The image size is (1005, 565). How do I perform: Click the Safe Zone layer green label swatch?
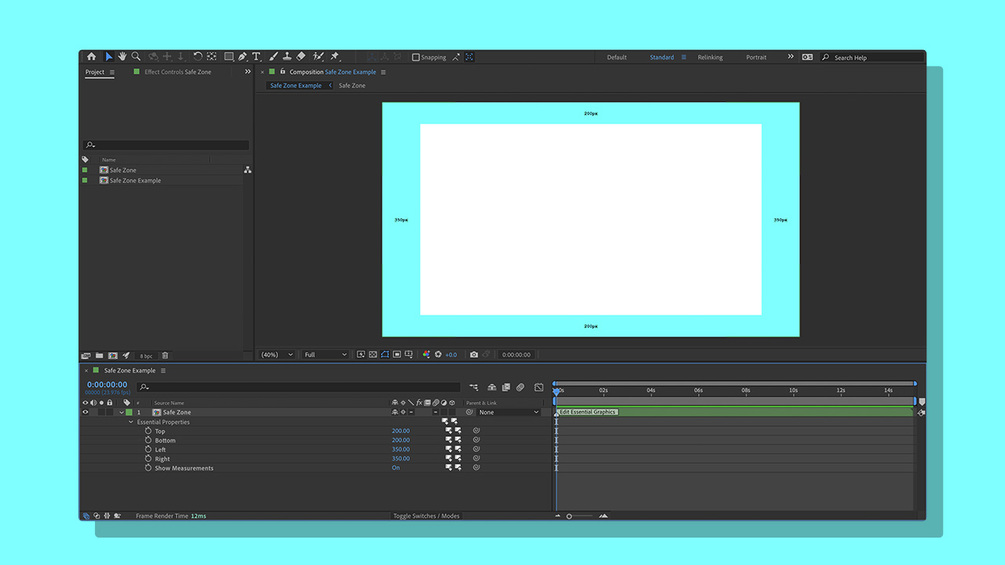[x=129, y=413]
